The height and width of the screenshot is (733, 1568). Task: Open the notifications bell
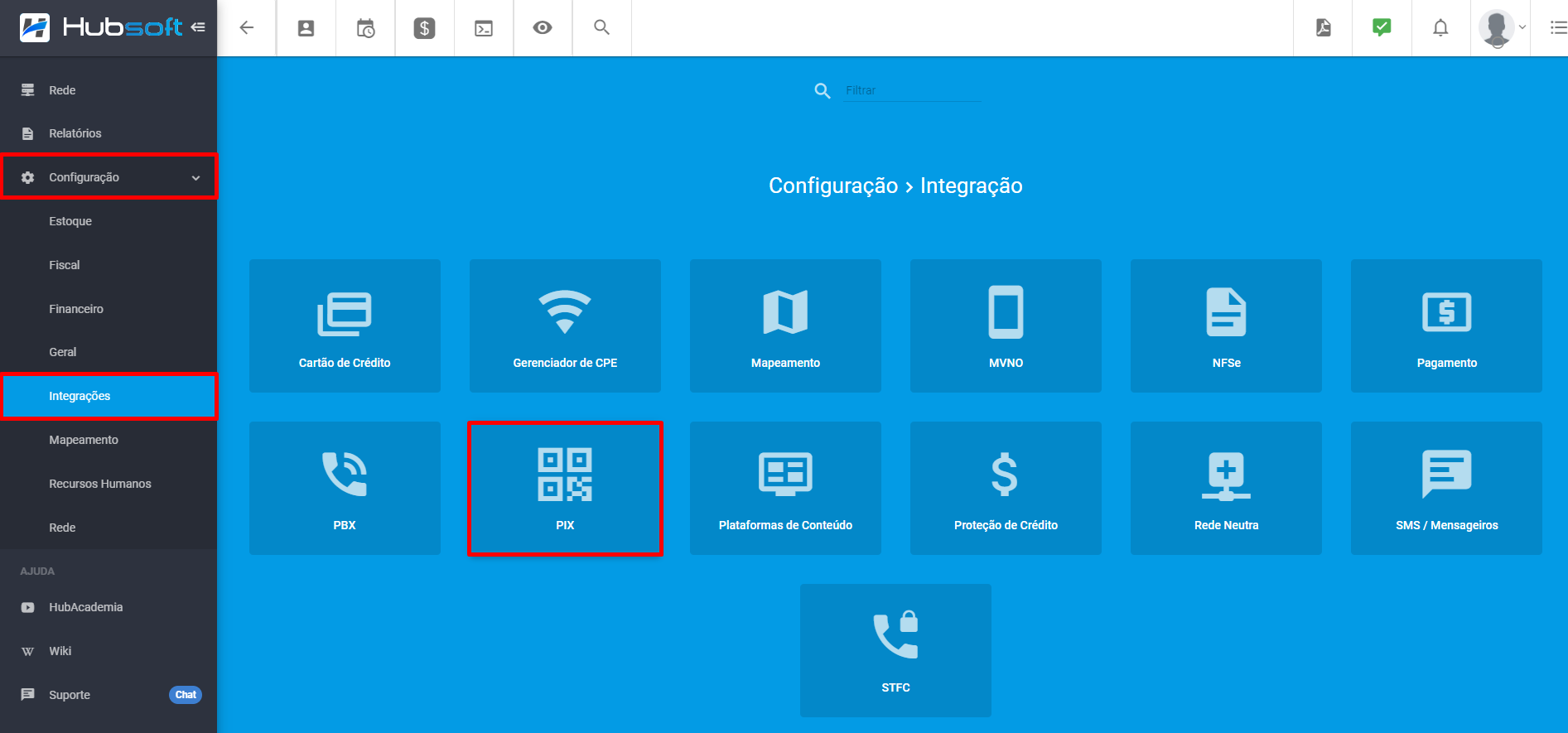pos(1440,27)
